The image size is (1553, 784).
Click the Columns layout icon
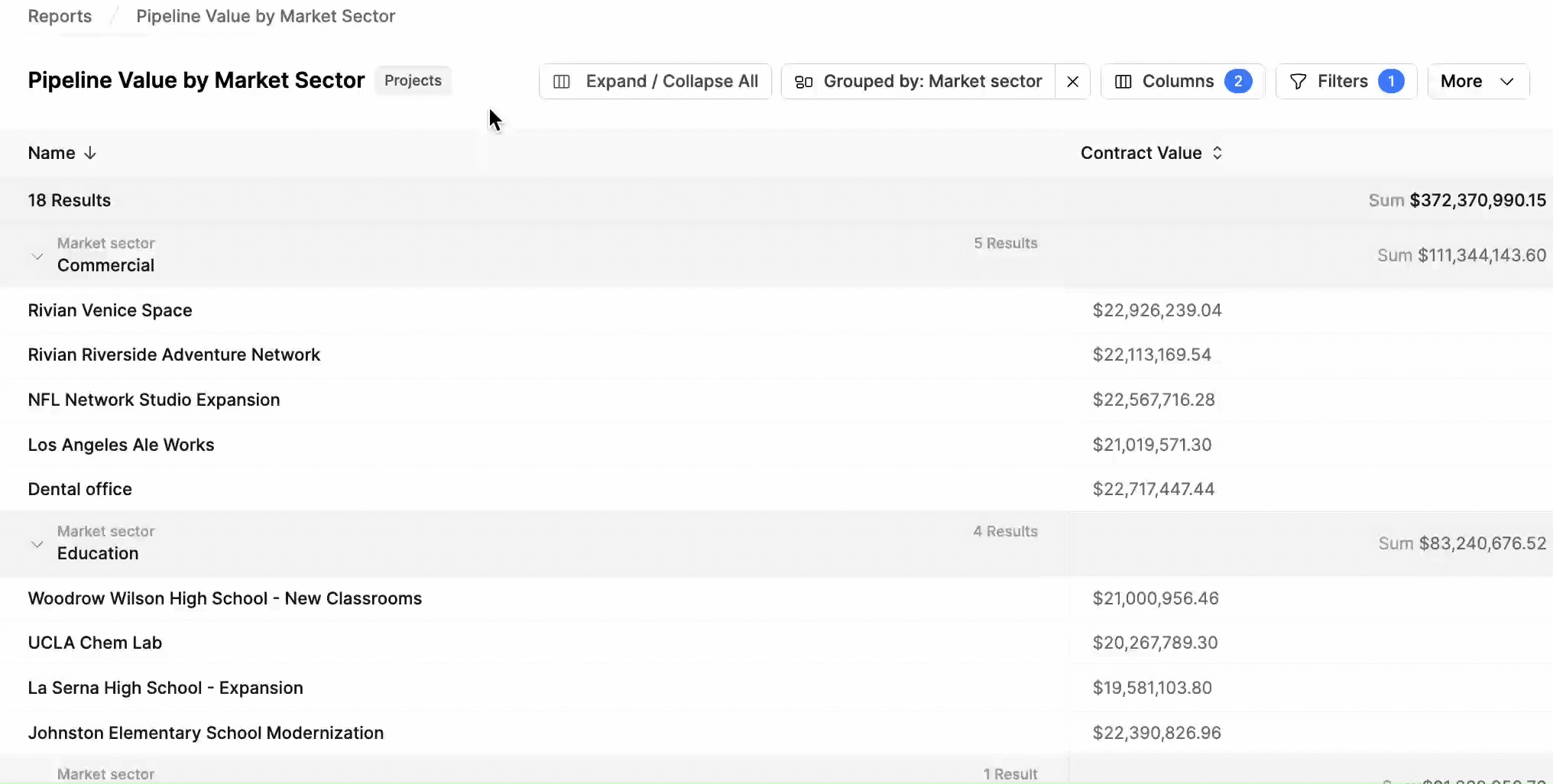(1123, 82)
